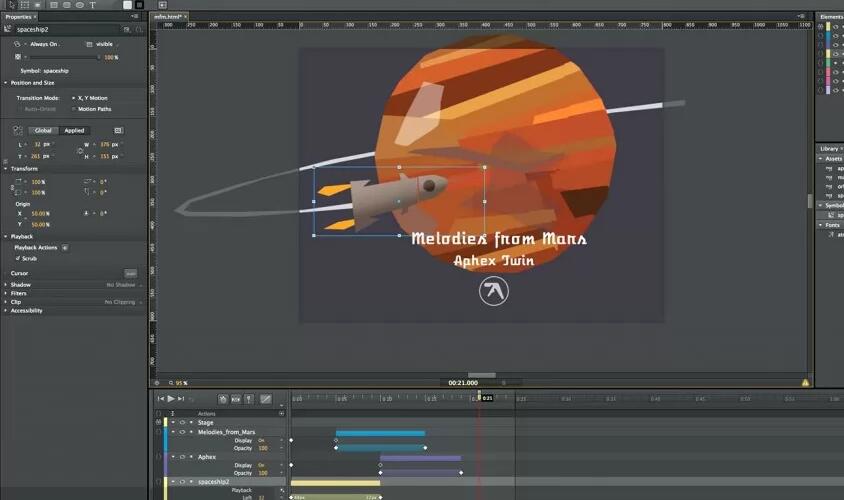Click the W width value field
844x500 pixels.
105,144
